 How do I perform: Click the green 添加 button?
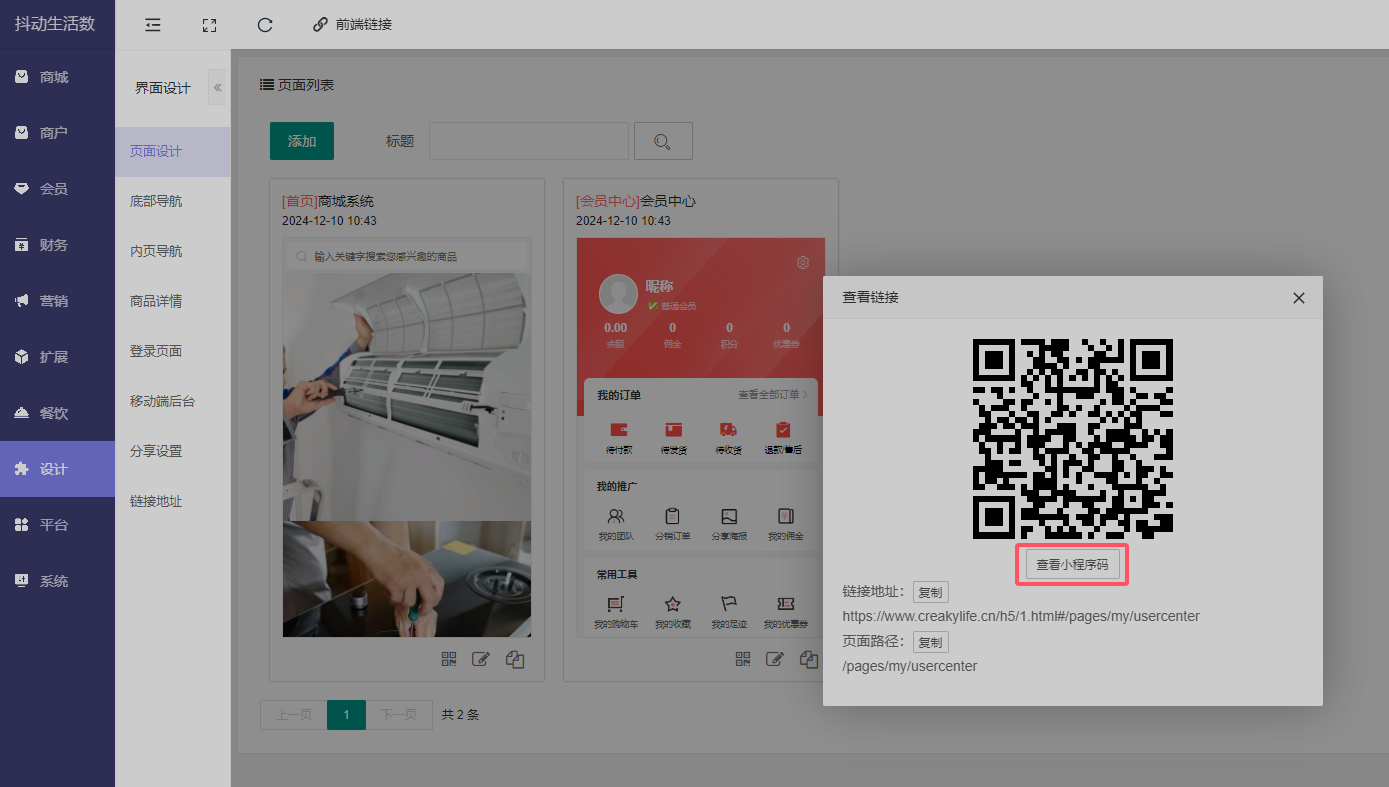point(302,141)
